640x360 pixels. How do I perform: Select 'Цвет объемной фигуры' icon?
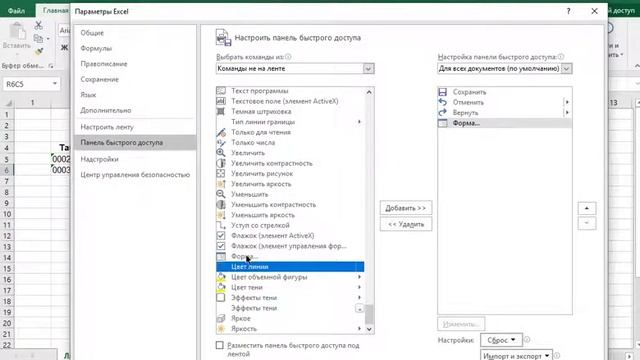pyautogui.click(x=221, y=277)
